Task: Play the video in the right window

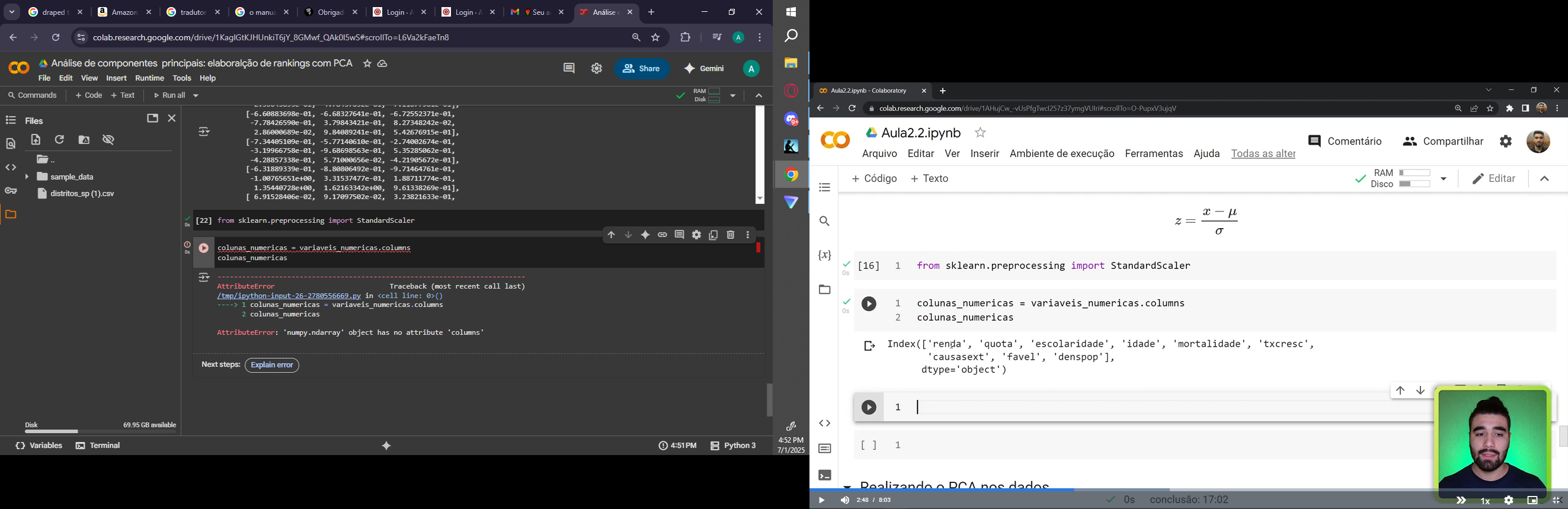Action: click(821, 501)
